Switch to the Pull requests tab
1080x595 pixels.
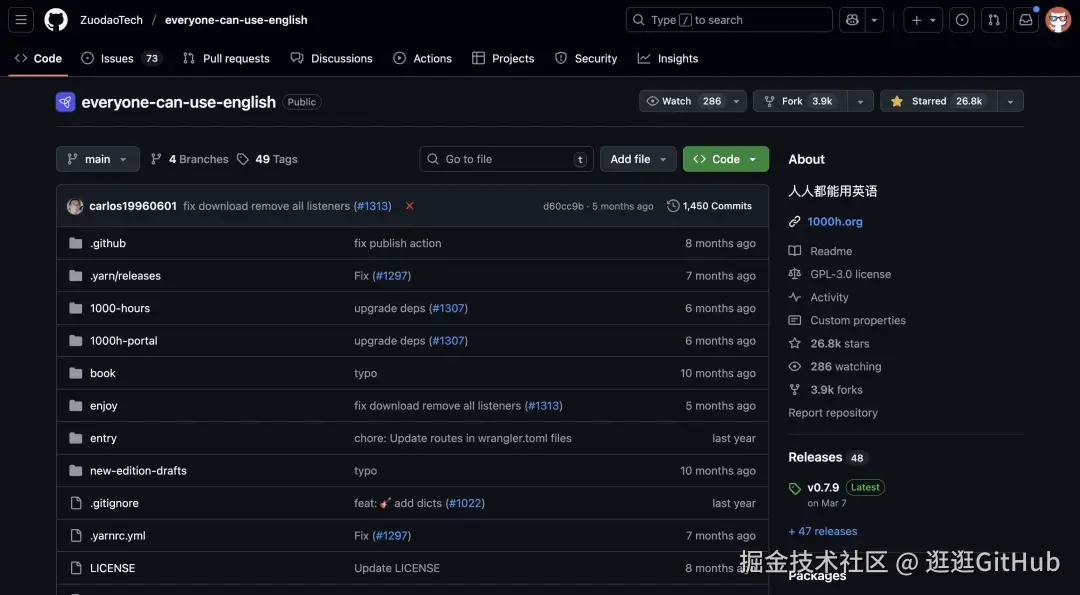pos(227,59)
